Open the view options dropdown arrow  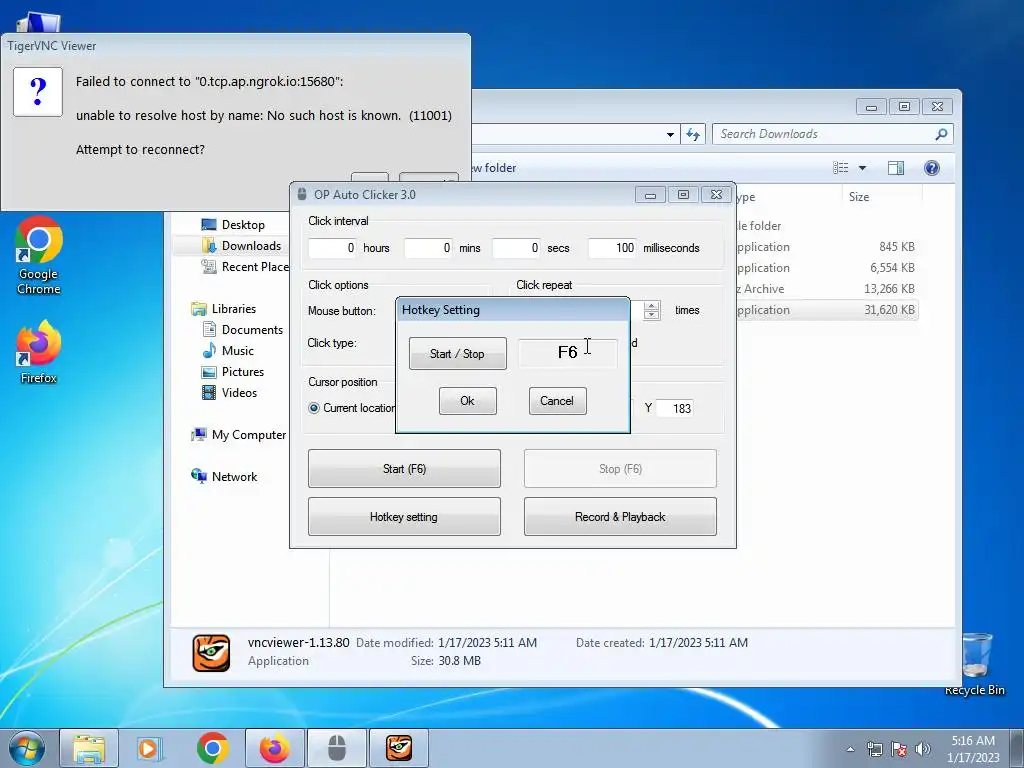(862, 168)
